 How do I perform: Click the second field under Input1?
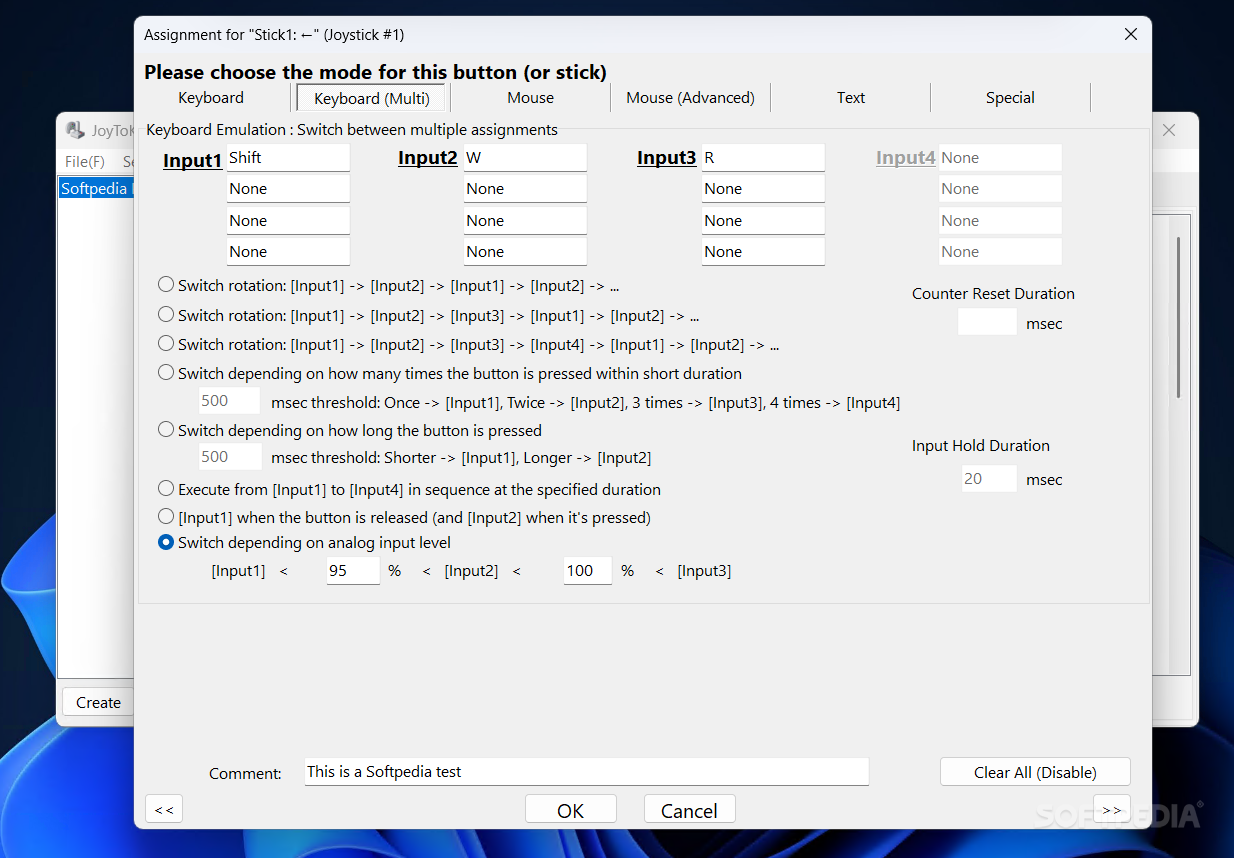click(288, 189)
